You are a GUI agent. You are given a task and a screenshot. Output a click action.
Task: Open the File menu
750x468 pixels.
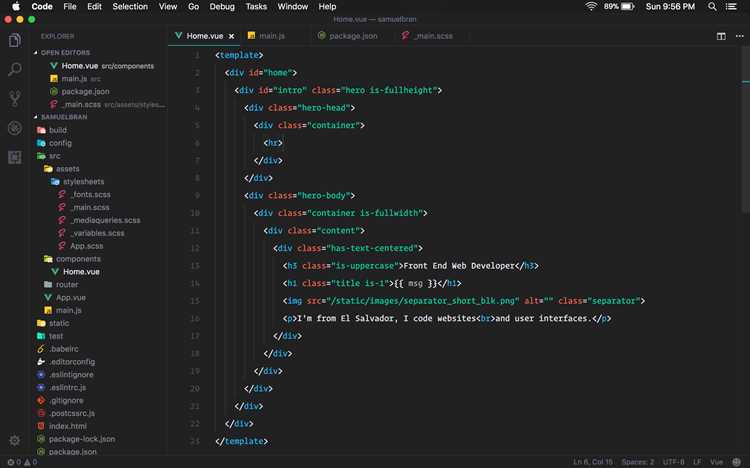[70, 7]
